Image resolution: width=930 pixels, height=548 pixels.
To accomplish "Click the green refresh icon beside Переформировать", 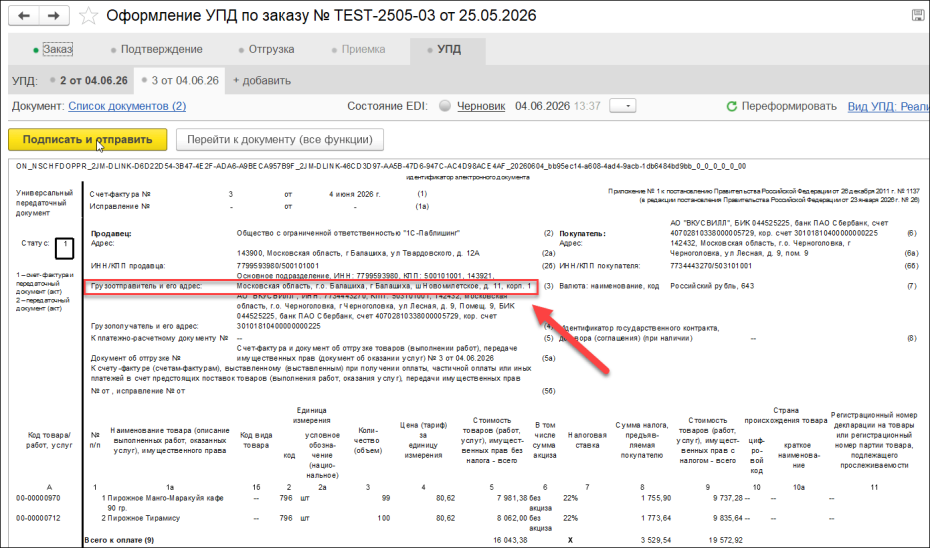I will click(x=731, y=106).
